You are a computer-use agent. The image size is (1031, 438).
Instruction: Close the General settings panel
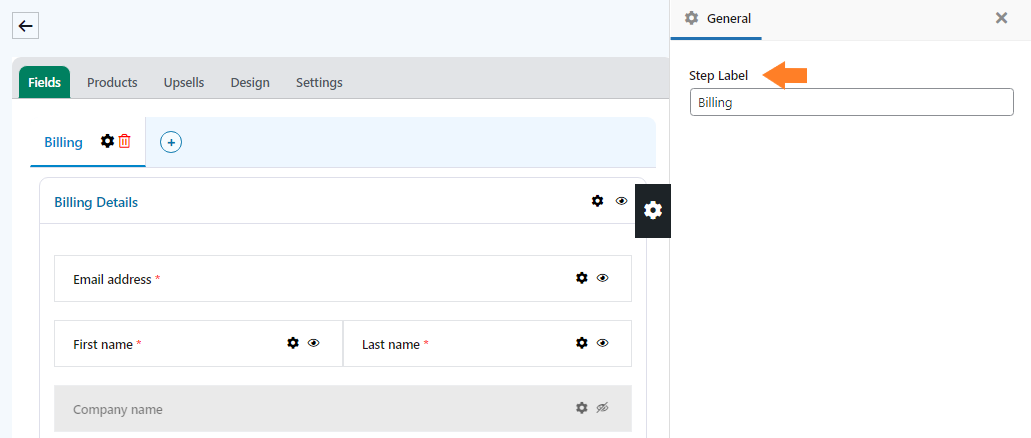pos(1001,18)
